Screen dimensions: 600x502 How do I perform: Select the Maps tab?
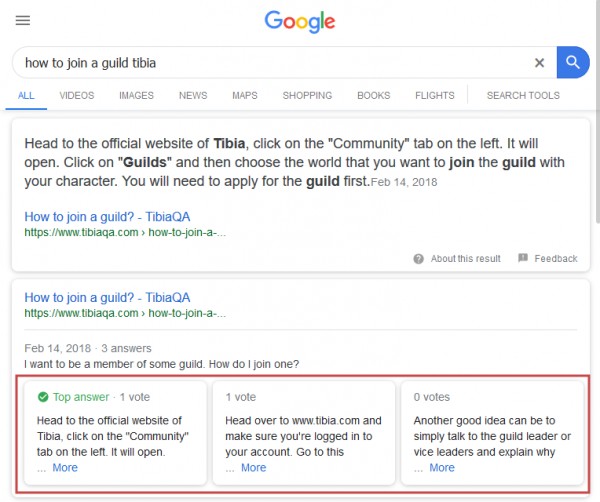tap(245, 95)
